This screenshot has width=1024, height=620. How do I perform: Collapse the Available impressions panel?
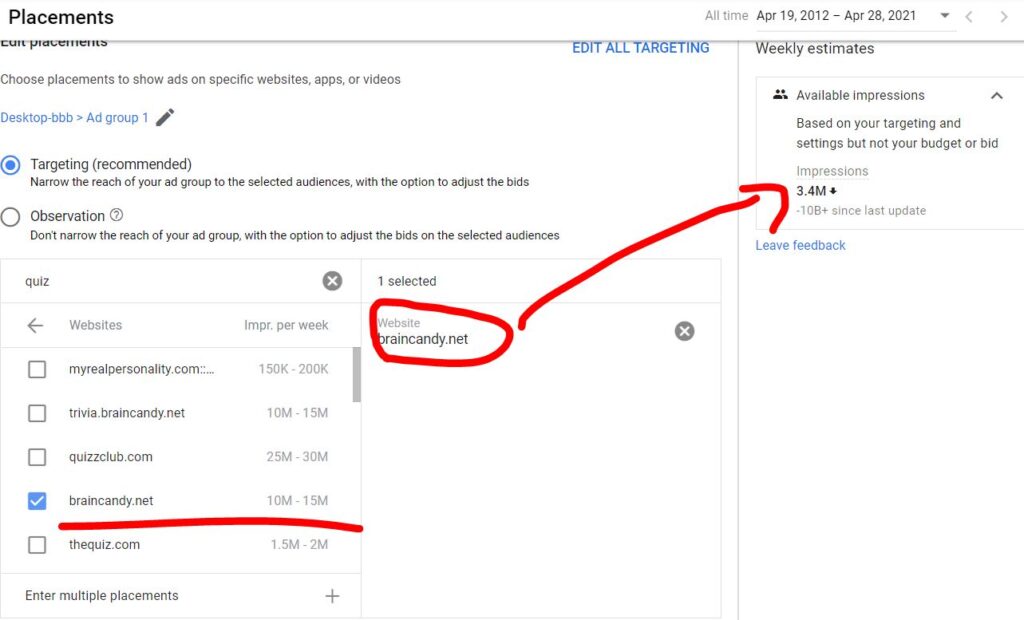[997, 95]
